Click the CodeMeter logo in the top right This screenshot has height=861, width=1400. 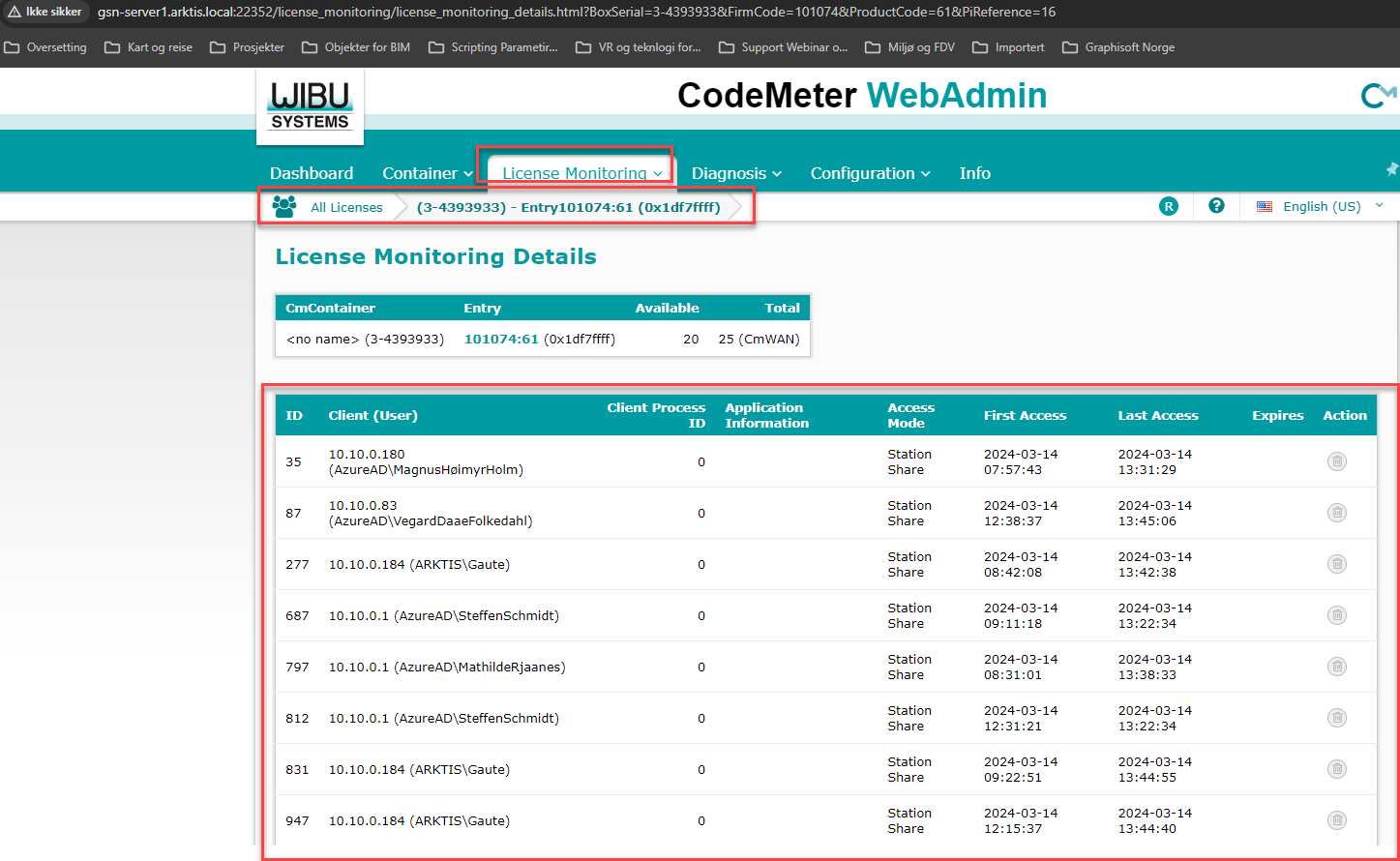(1378, 96)
